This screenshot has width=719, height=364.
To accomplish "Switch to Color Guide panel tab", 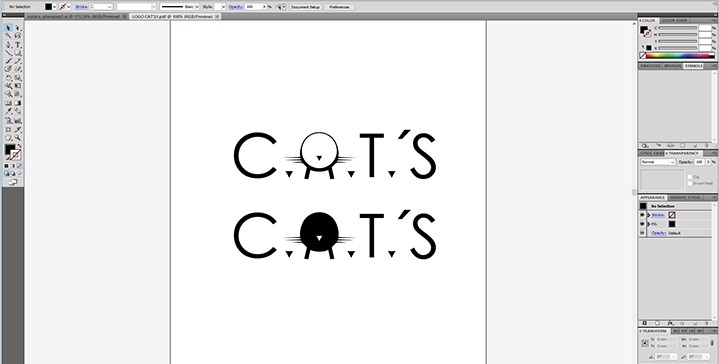I will coord(674,21).
